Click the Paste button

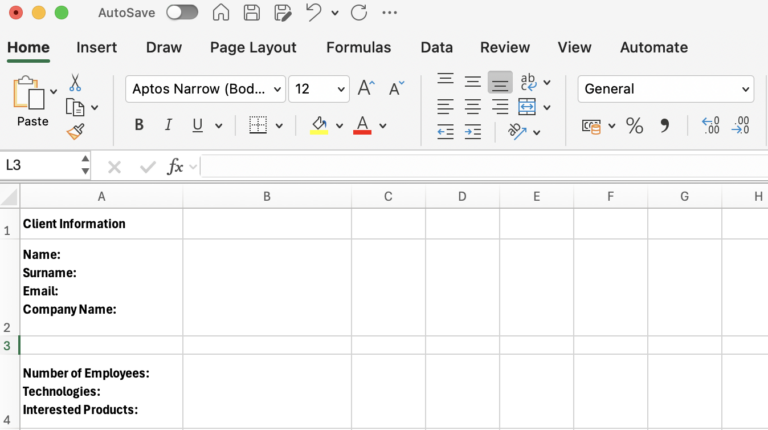pos(32,101)
